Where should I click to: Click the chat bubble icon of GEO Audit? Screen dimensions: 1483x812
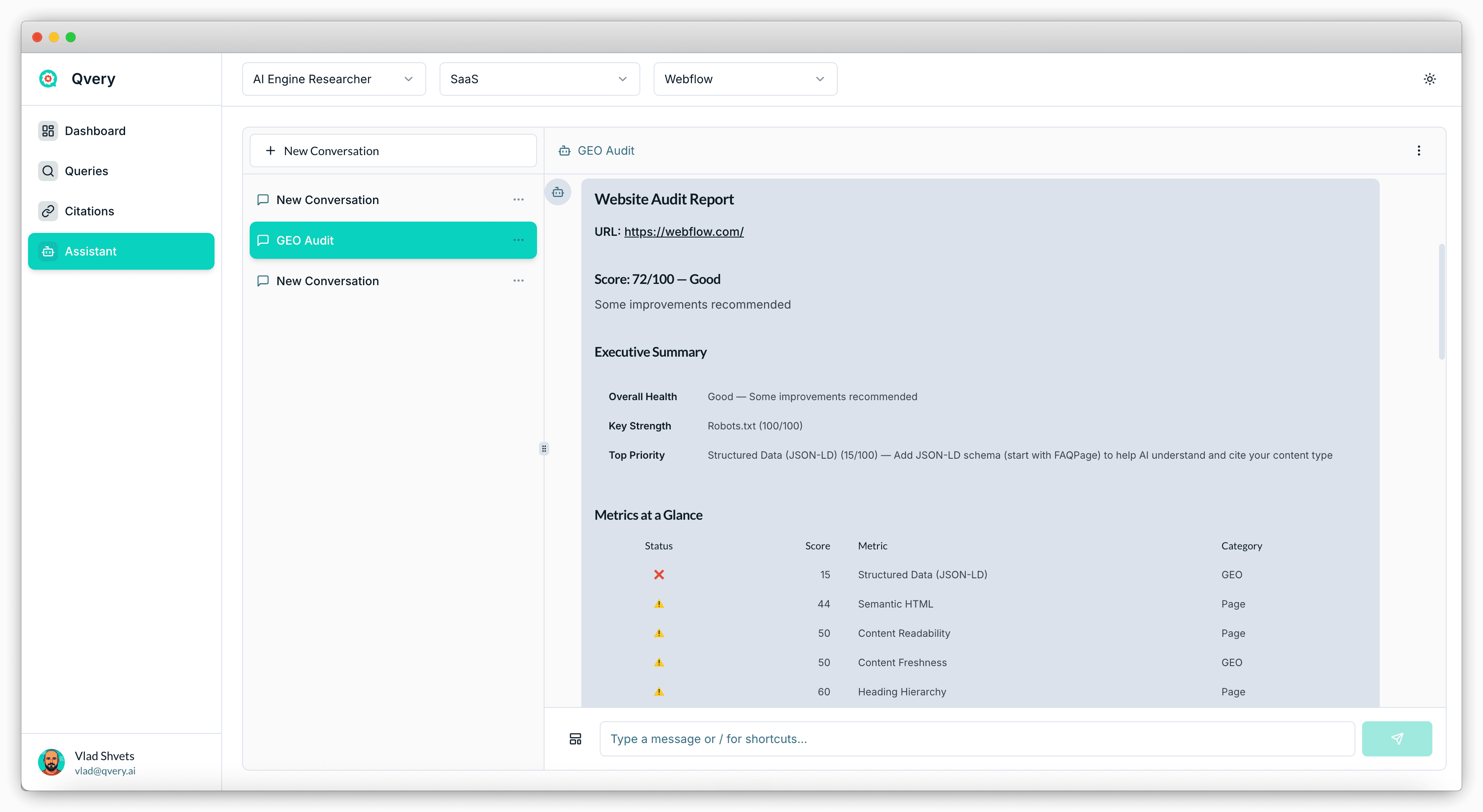click(x=263, y=240)
